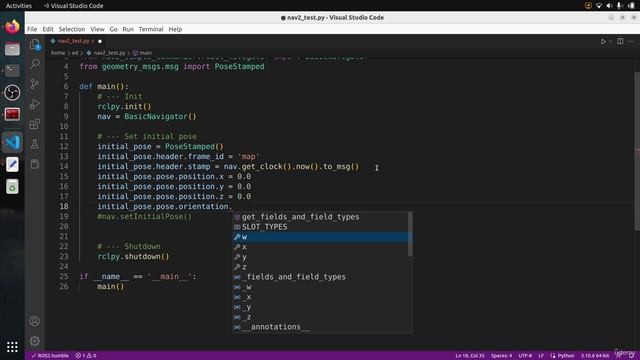This screenshot has height=360, width=640.
Task: Click the nav2_test.py breadcrumb segment
Action: [109, 53]
